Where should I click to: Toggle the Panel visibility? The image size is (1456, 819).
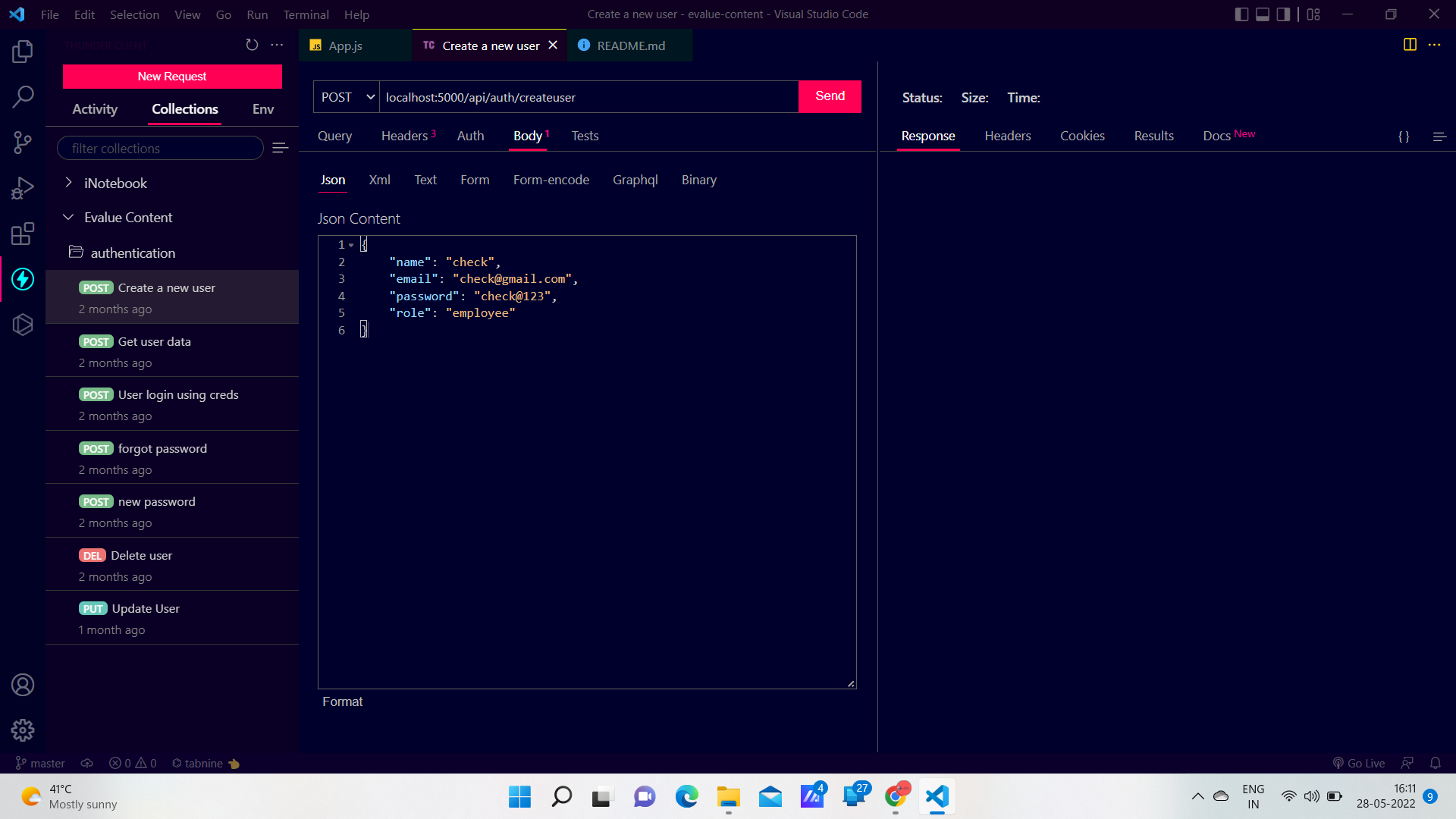coord(1262,14)
